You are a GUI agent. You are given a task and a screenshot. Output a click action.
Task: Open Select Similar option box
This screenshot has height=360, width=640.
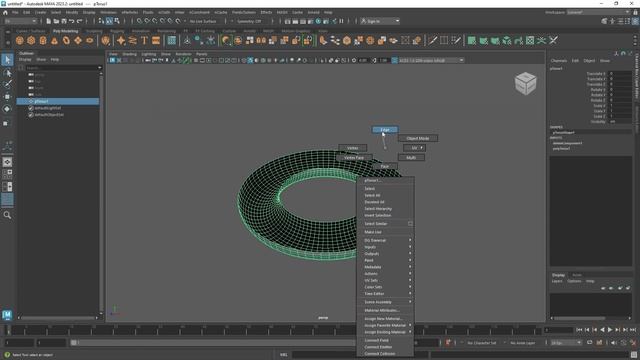[x=410, y=224]
